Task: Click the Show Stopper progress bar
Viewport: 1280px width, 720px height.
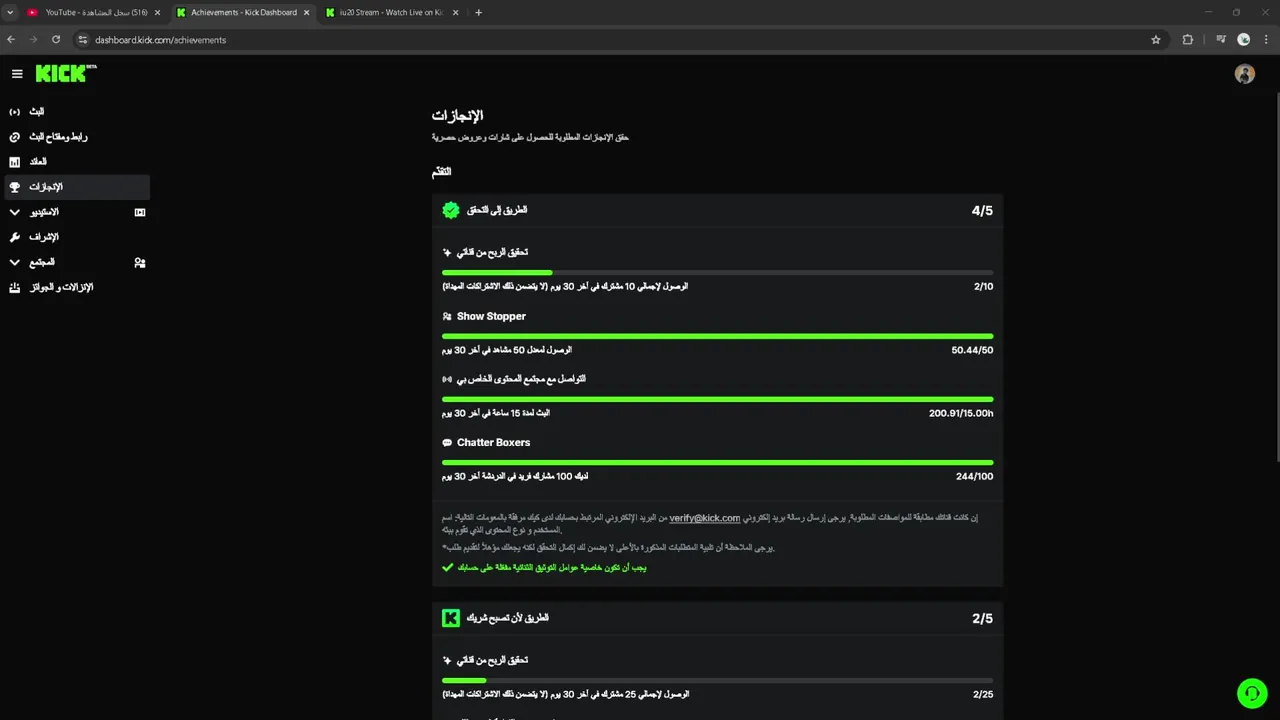Action: [x=717, y=336]
